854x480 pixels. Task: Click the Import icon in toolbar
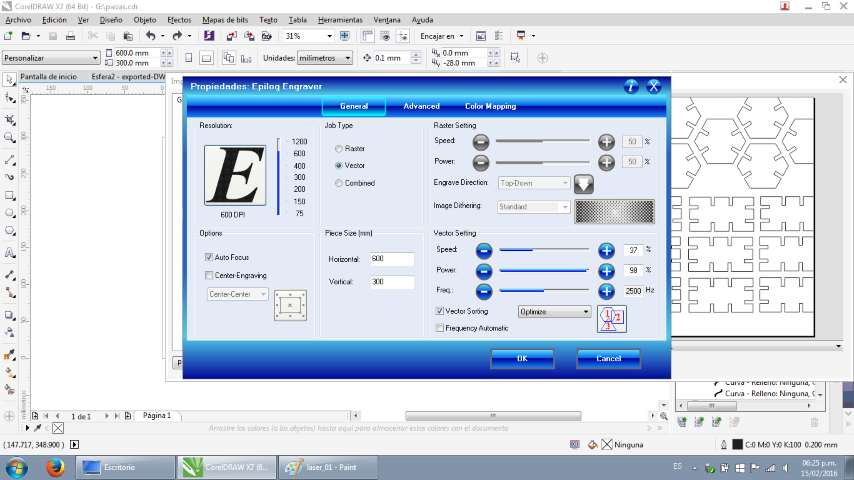[231, 36]
